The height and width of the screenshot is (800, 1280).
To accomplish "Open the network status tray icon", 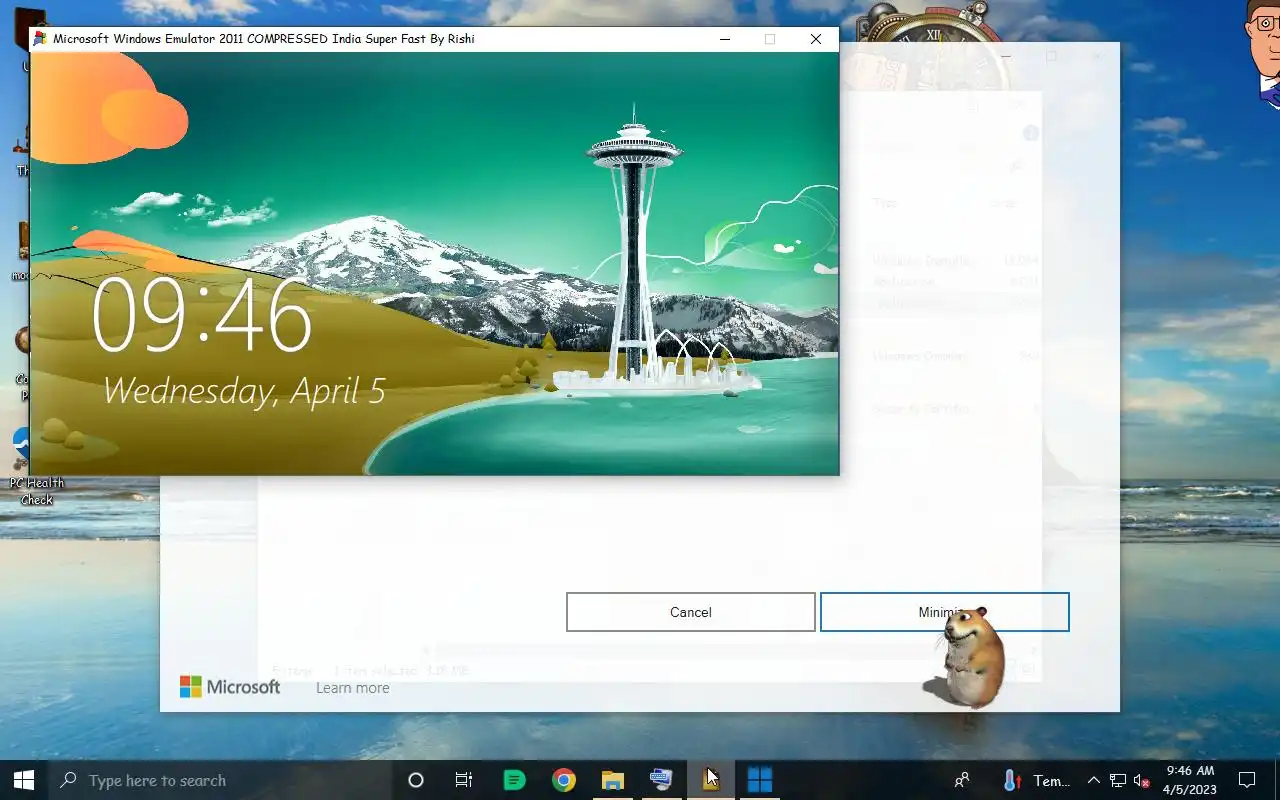I will click(1118, 781).
